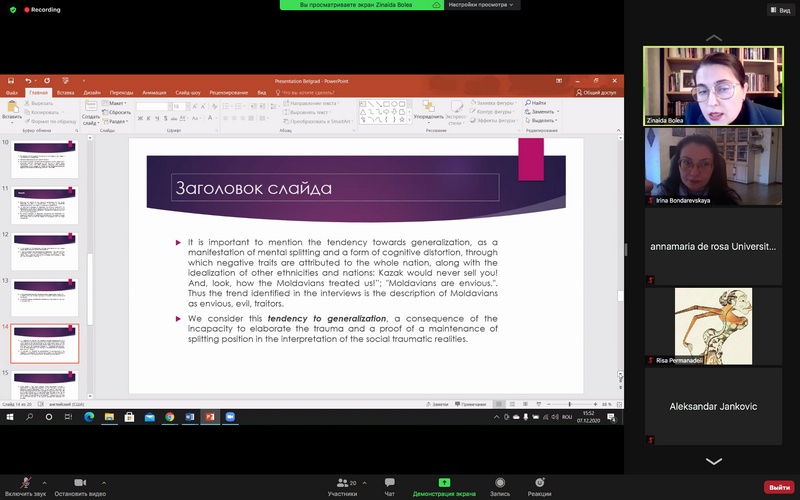Switch to the Вставка ribbon tab
Viewport: 800px width, 500px height.
(66, 92)
